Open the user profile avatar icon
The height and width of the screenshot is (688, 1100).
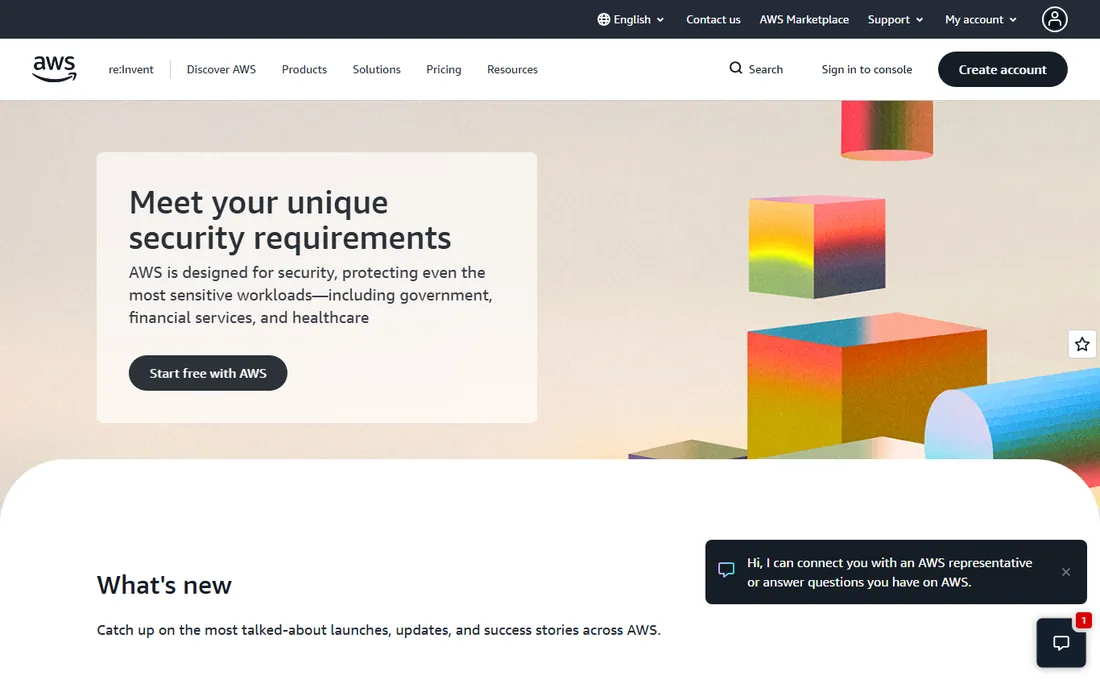pos(1054,20)
